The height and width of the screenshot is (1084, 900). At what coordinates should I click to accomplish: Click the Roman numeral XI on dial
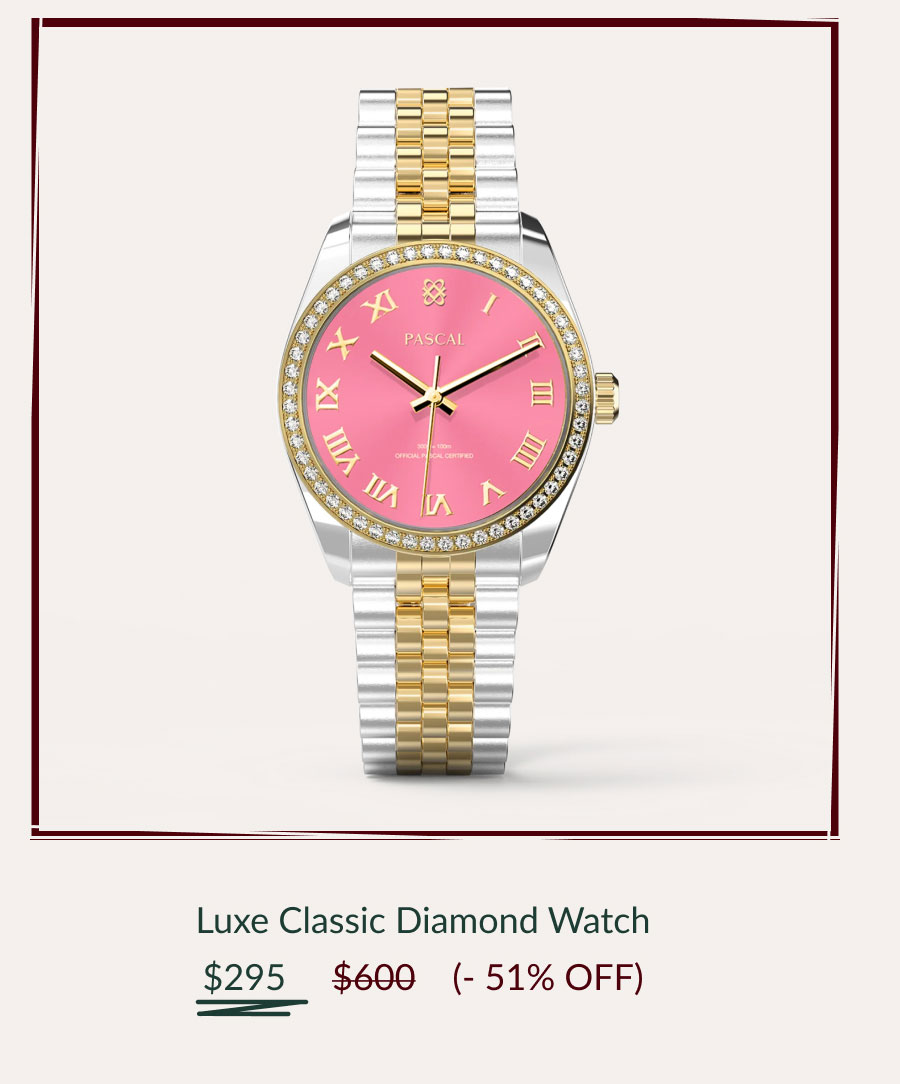point(381,304)
